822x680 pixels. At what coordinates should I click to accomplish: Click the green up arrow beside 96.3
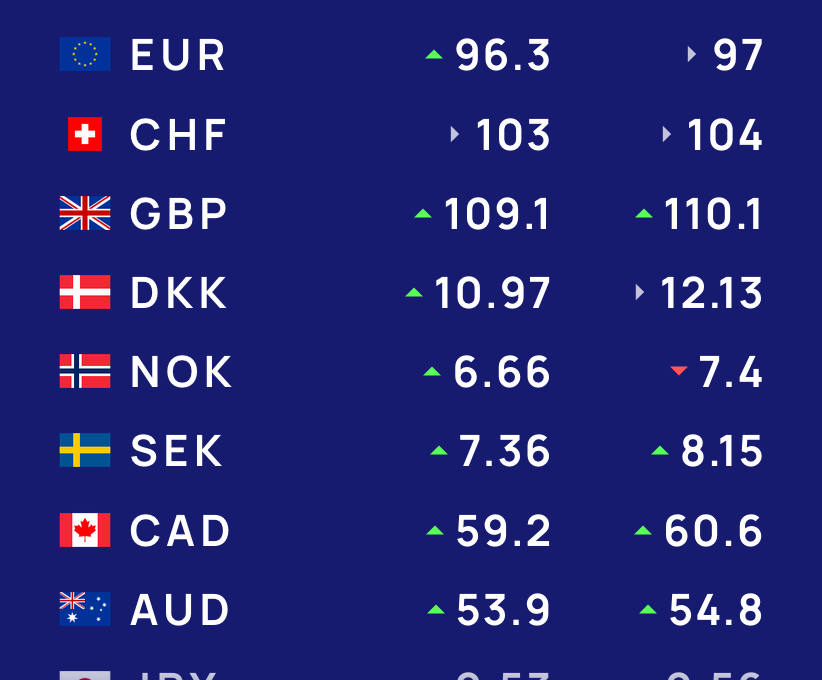[x=434, y=55]
